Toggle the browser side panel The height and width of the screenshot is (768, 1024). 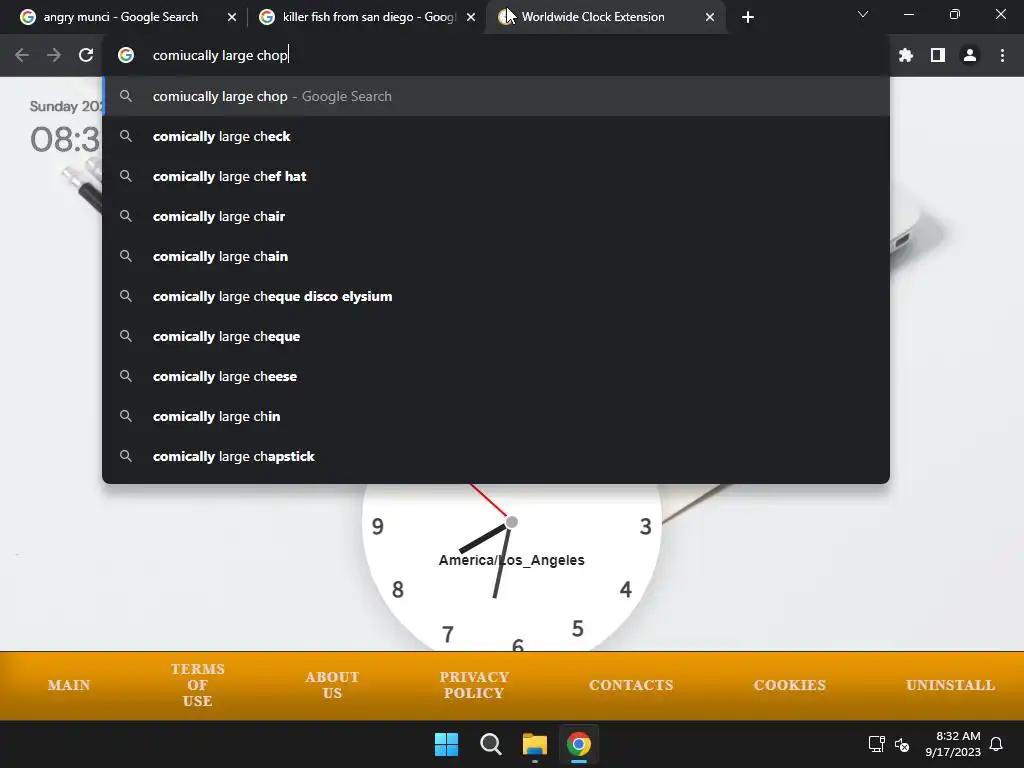click(938, 56)
